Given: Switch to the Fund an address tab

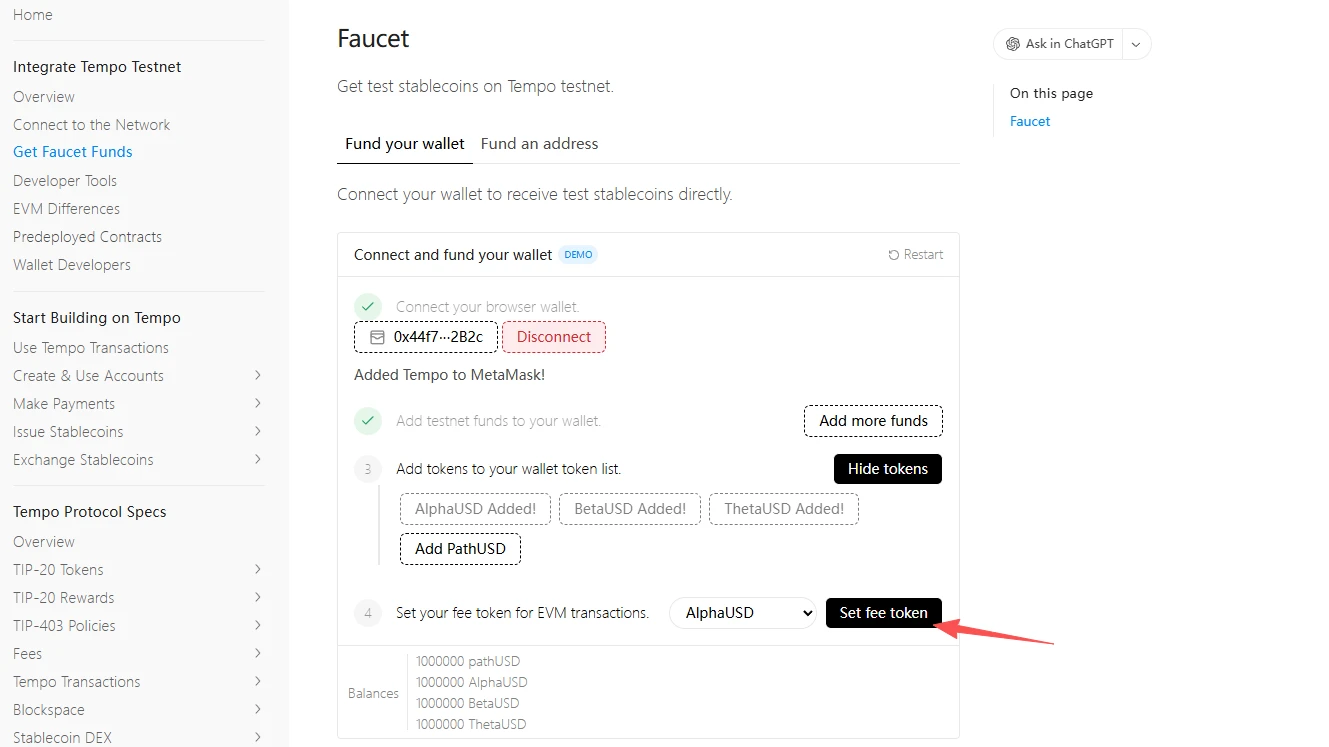Looking at the screenshot, I should 539,144.
